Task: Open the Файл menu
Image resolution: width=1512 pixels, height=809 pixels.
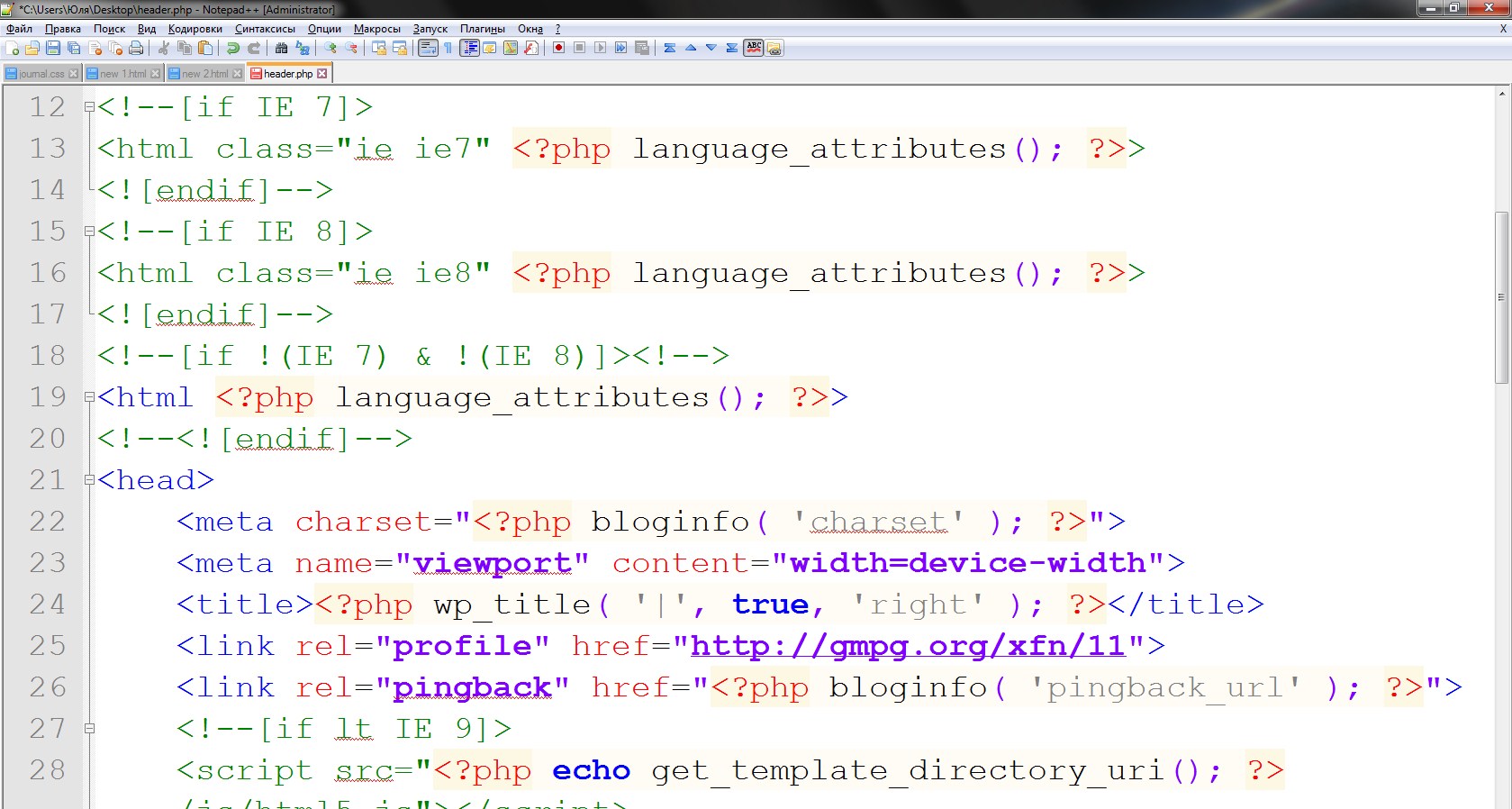Action: point(19,29)
